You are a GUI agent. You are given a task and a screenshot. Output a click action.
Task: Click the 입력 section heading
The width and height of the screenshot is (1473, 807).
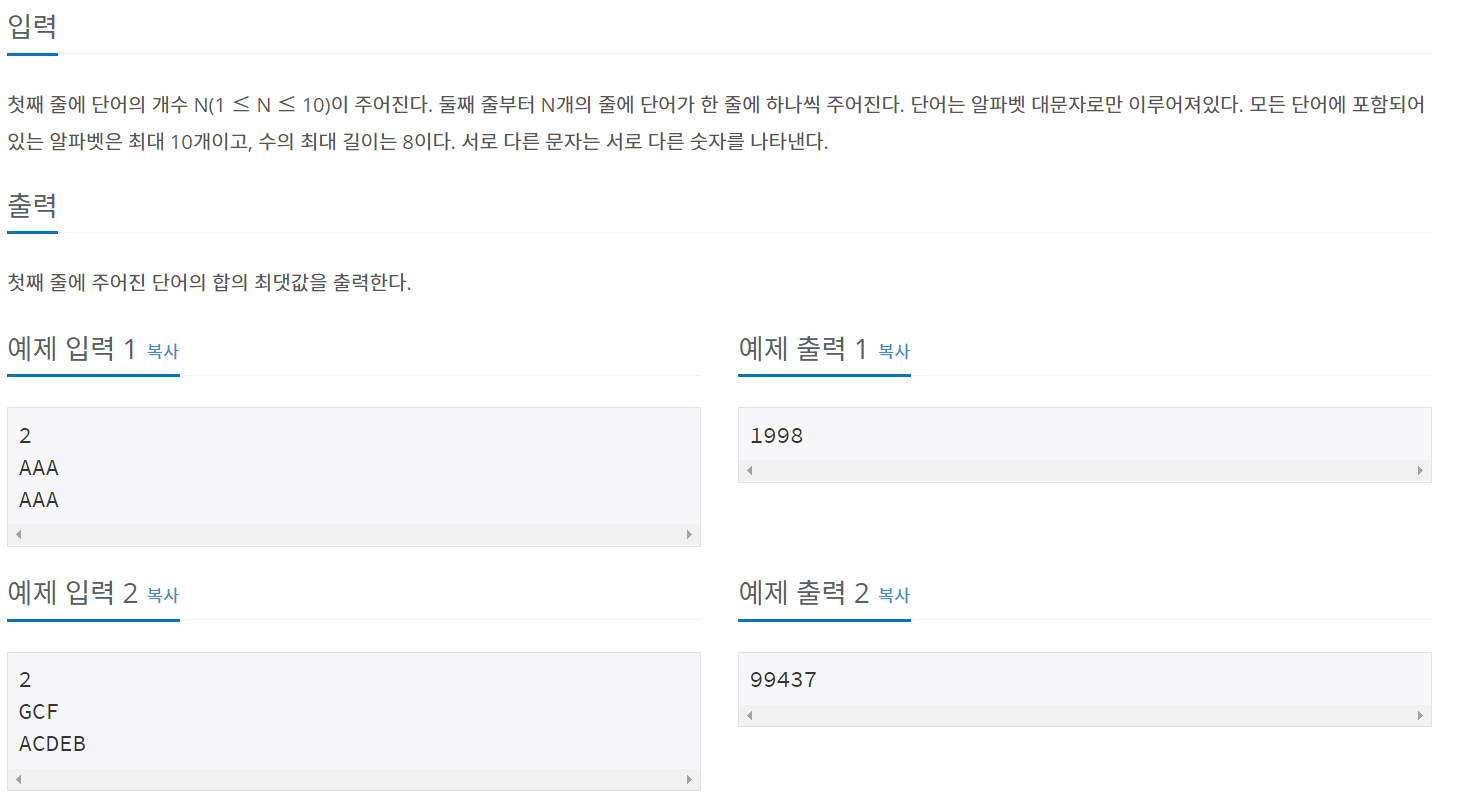31,25
